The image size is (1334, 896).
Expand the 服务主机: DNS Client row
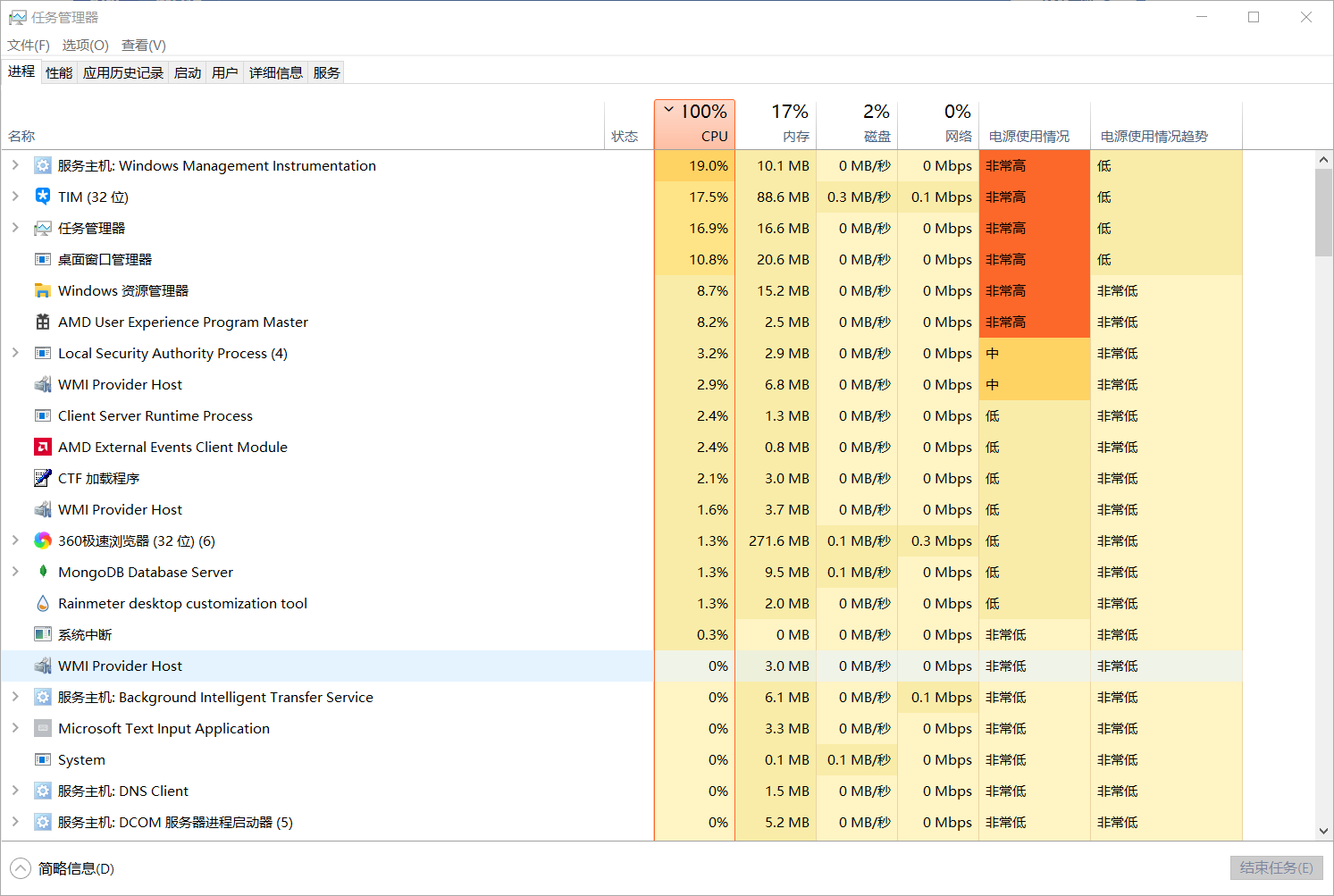tap(15, 791)
